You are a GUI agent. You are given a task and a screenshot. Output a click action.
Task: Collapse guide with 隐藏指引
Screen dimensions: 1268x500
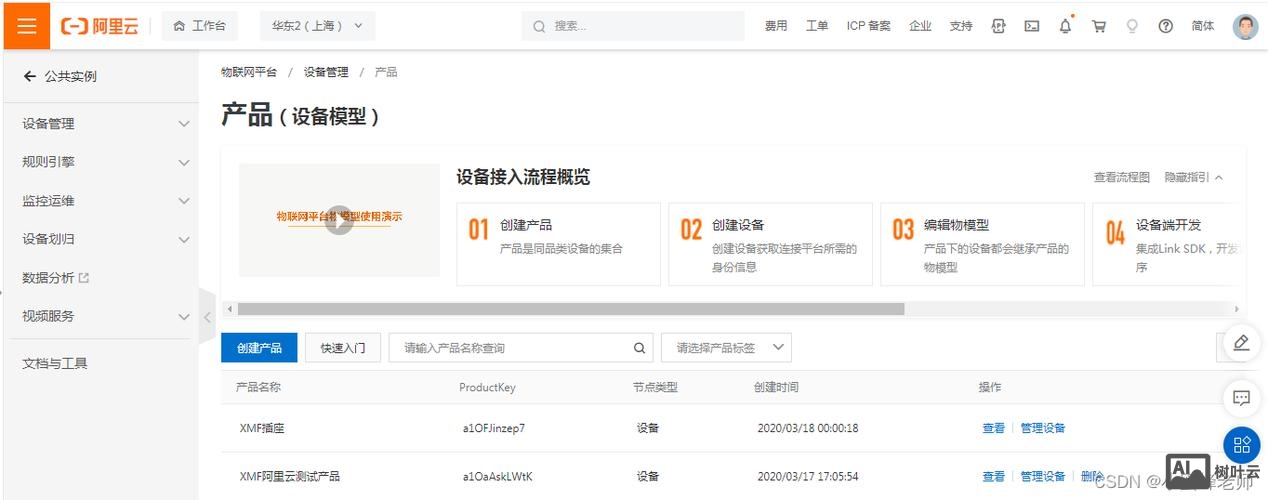(x=1193, y=177)
